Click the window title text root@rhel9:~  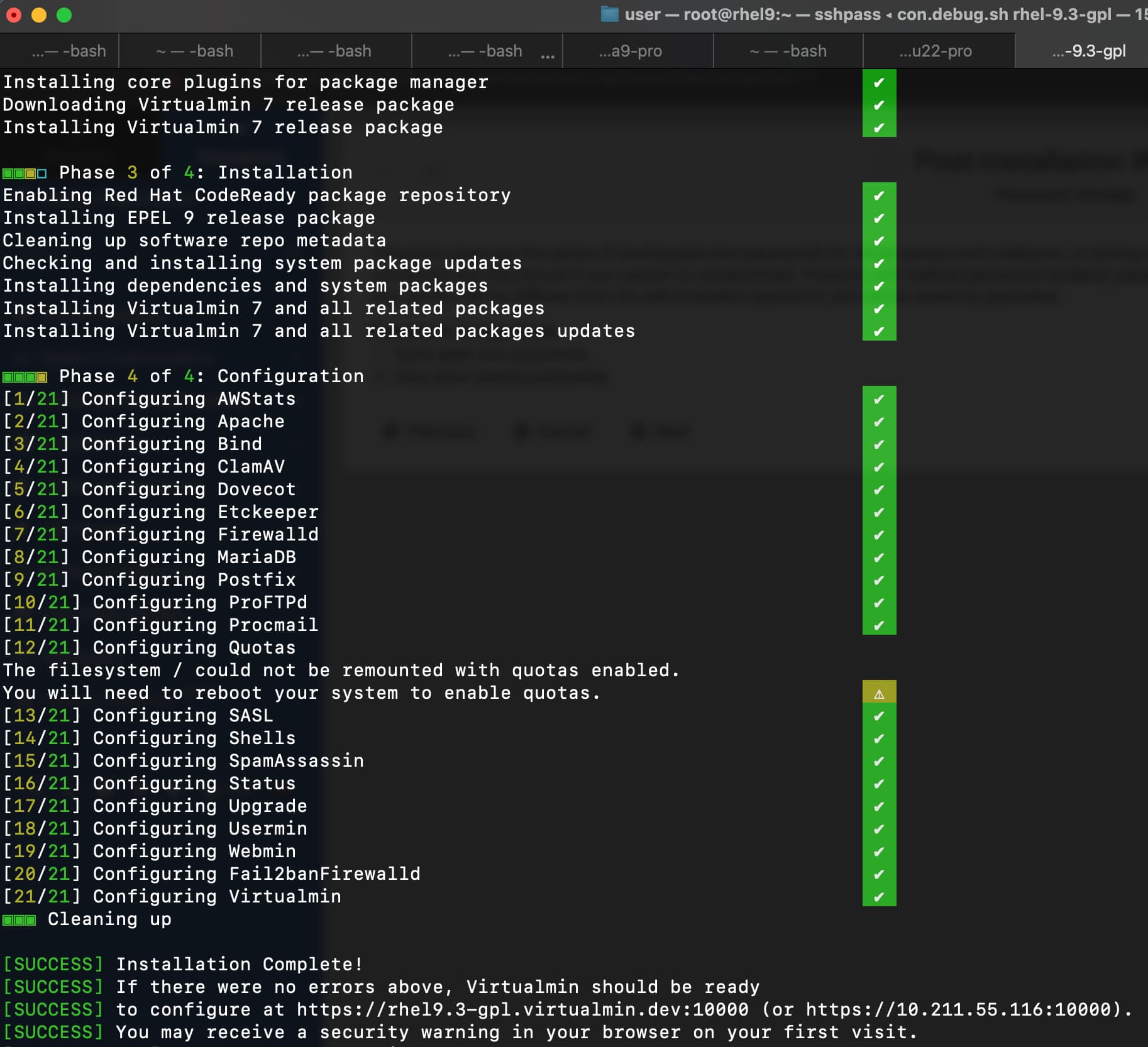(737, 14)
